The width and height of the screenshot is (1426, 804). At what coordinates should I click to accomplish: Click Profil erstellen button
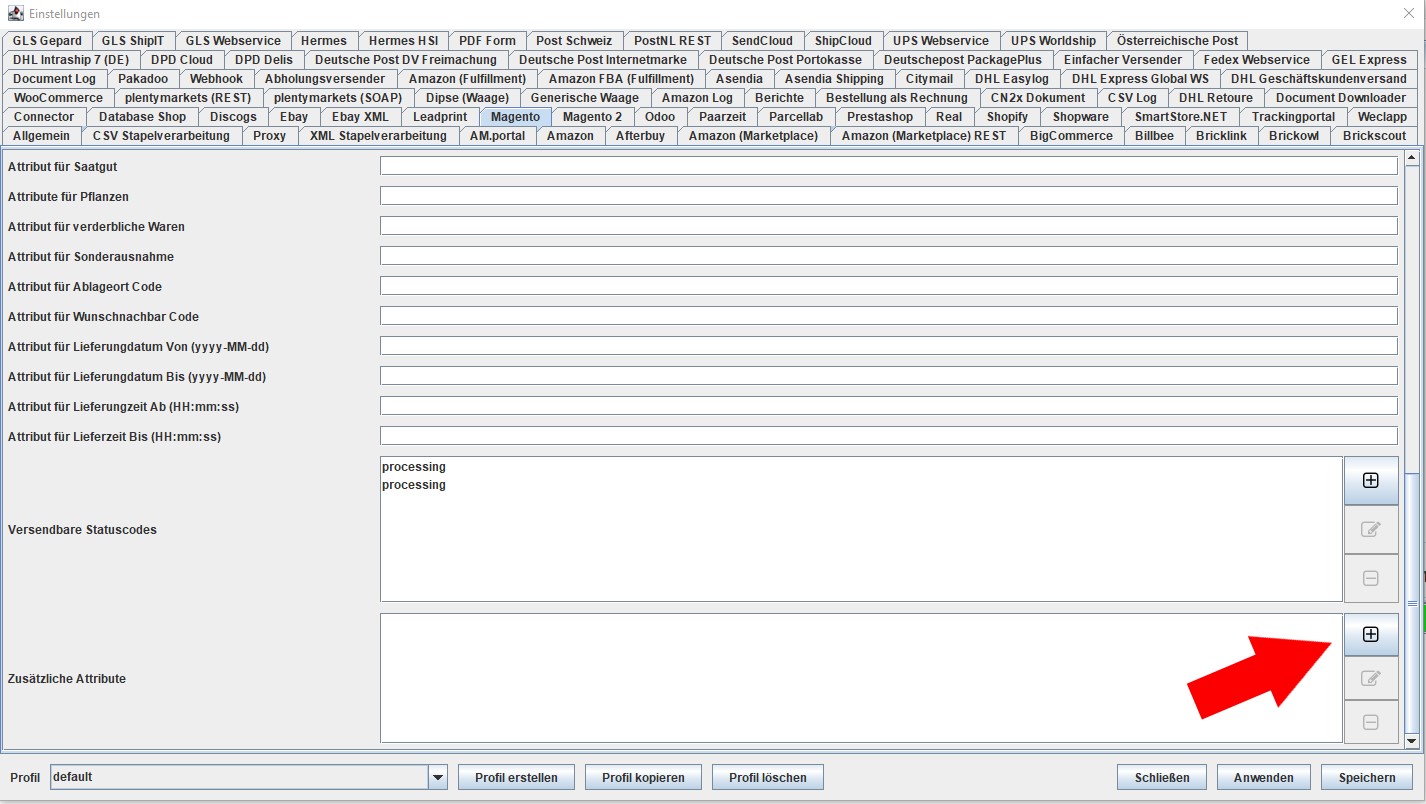pos(517,777)
